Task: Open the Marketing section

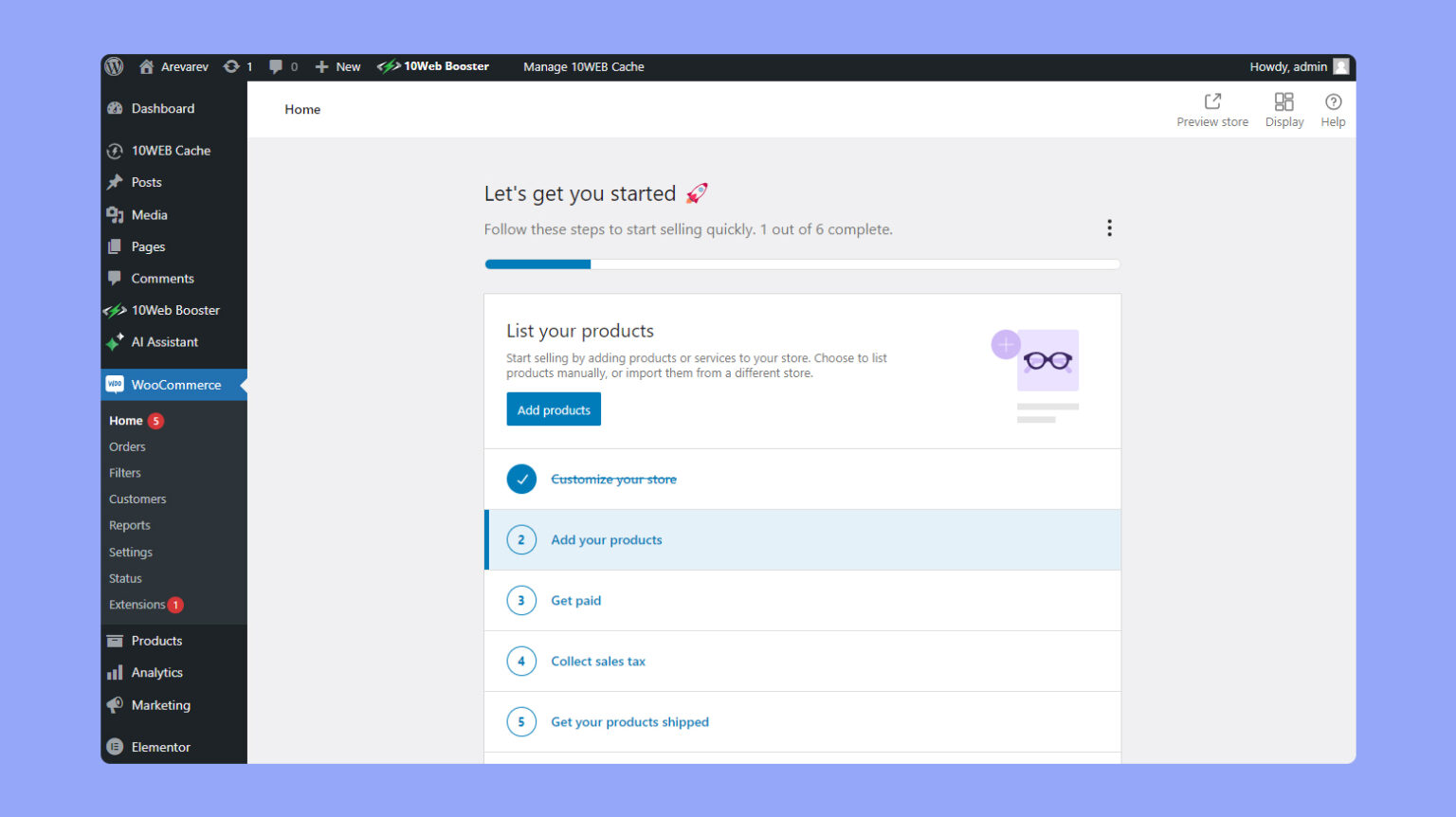Action: click(x=159, y=705)
